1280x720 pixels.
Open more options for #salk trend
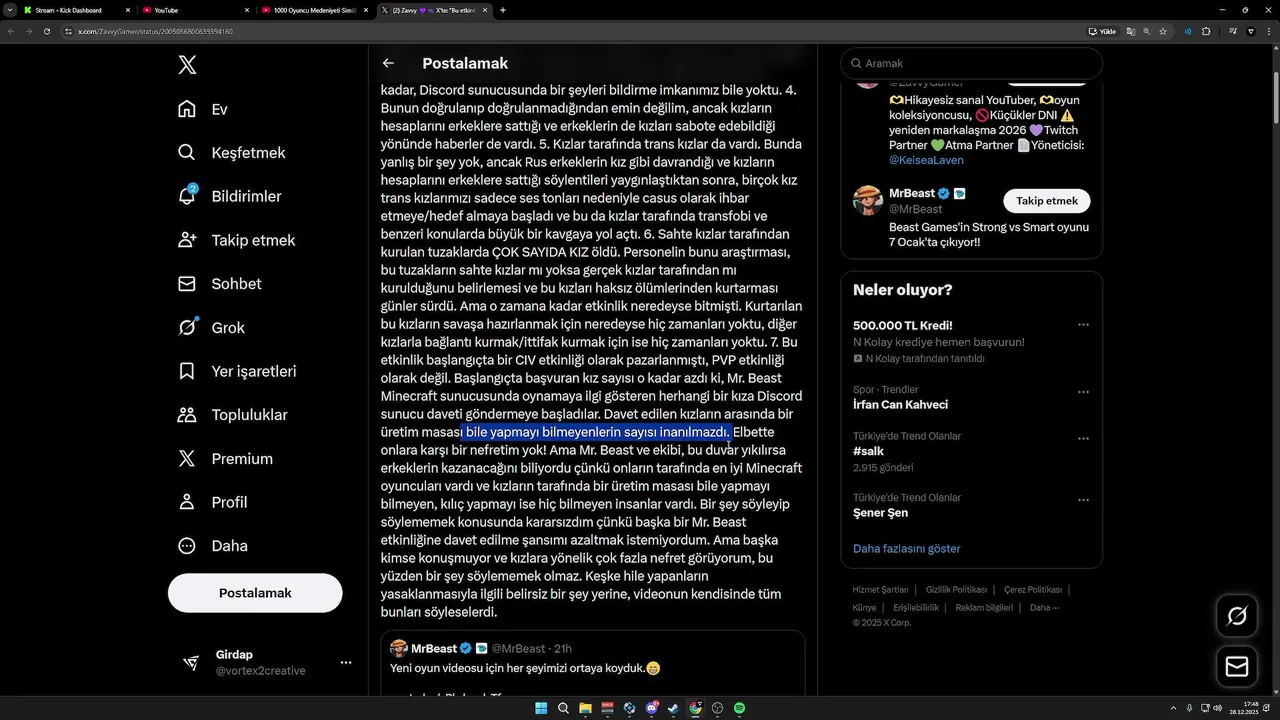1083,438
